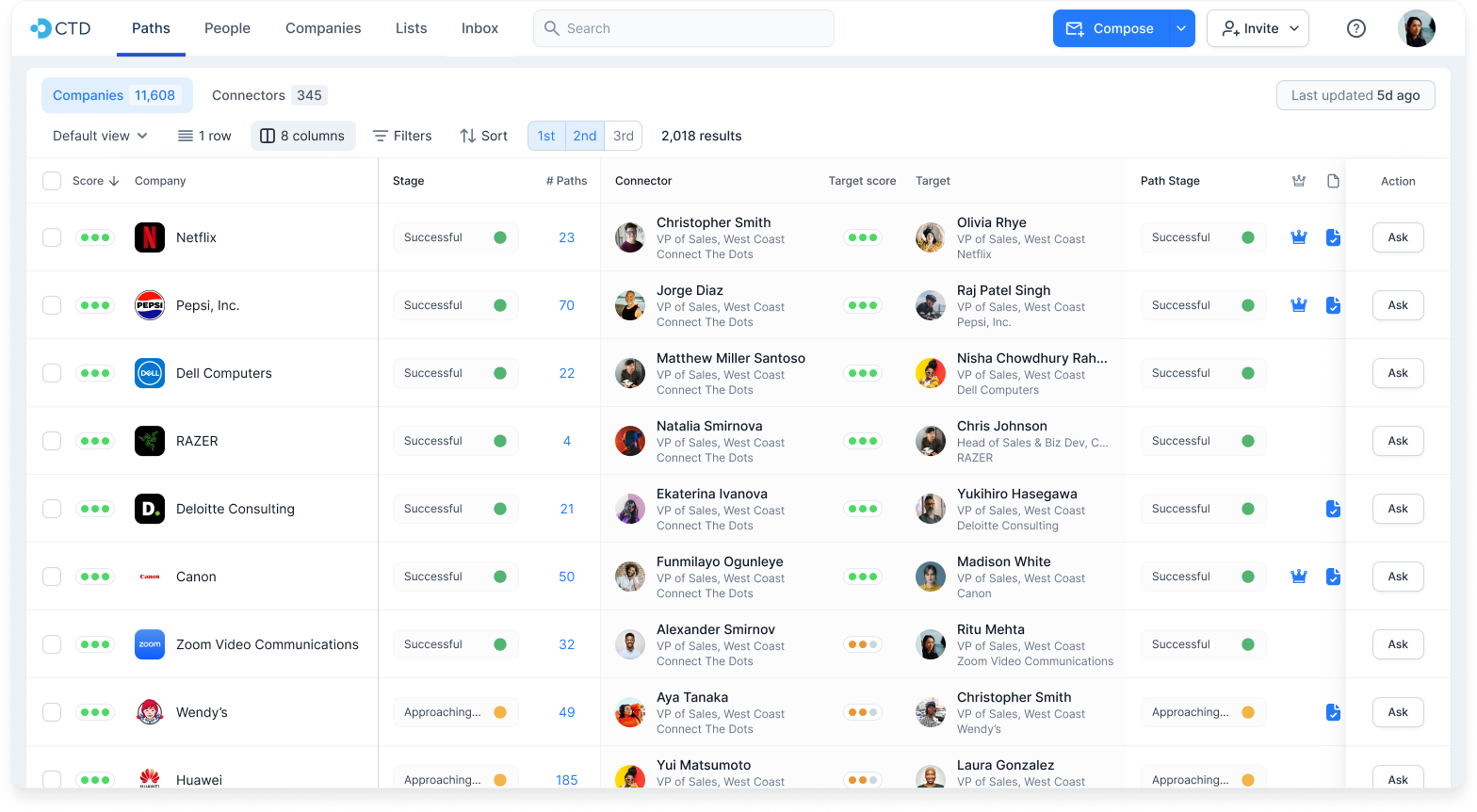Open the Sort options
Image resolution: width=1477 pixels, height=812 pixels.
point(483,136)
